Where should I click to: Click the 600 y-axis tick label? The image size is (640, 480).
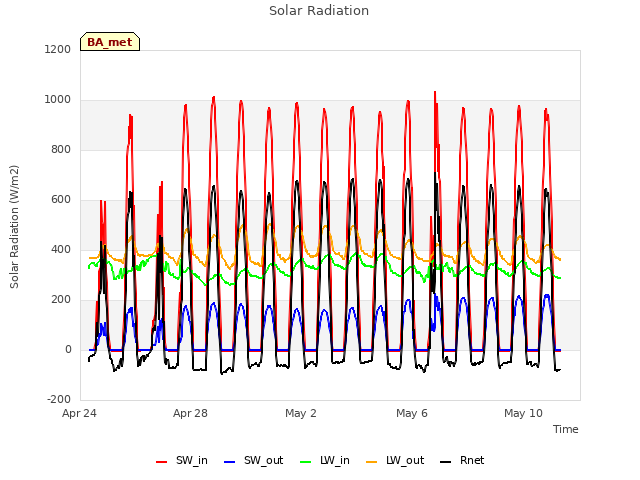pyautogui.click(x=61, y=200)
